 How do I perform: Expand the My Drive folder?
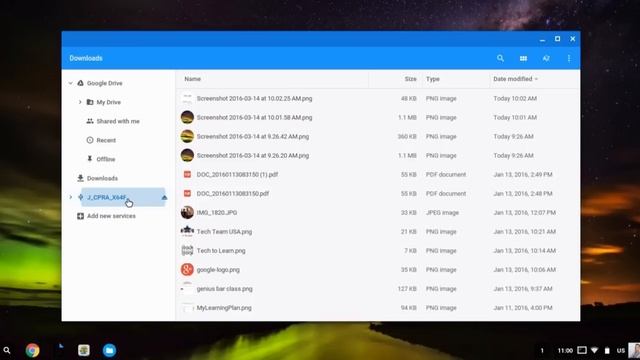click(80, 102)
